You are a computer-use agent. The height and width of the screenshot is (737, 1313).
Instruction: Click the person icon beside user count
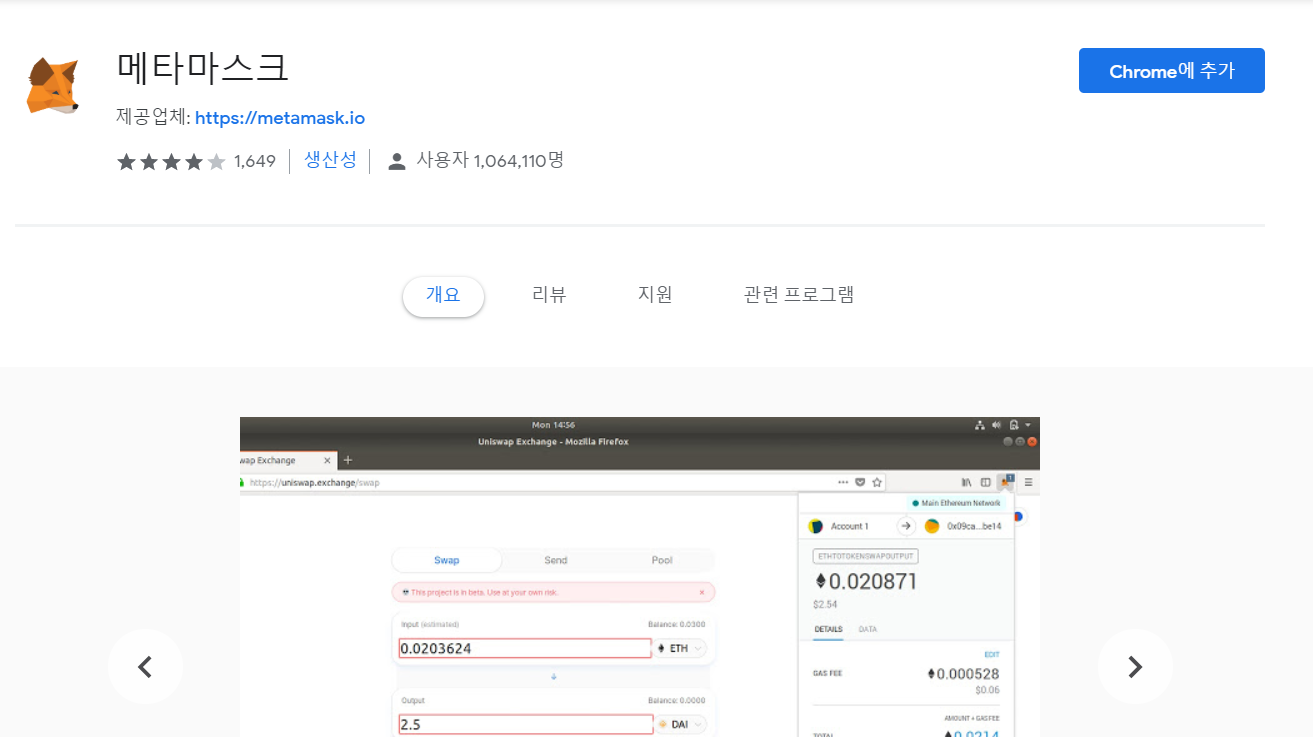coord(397,162)
